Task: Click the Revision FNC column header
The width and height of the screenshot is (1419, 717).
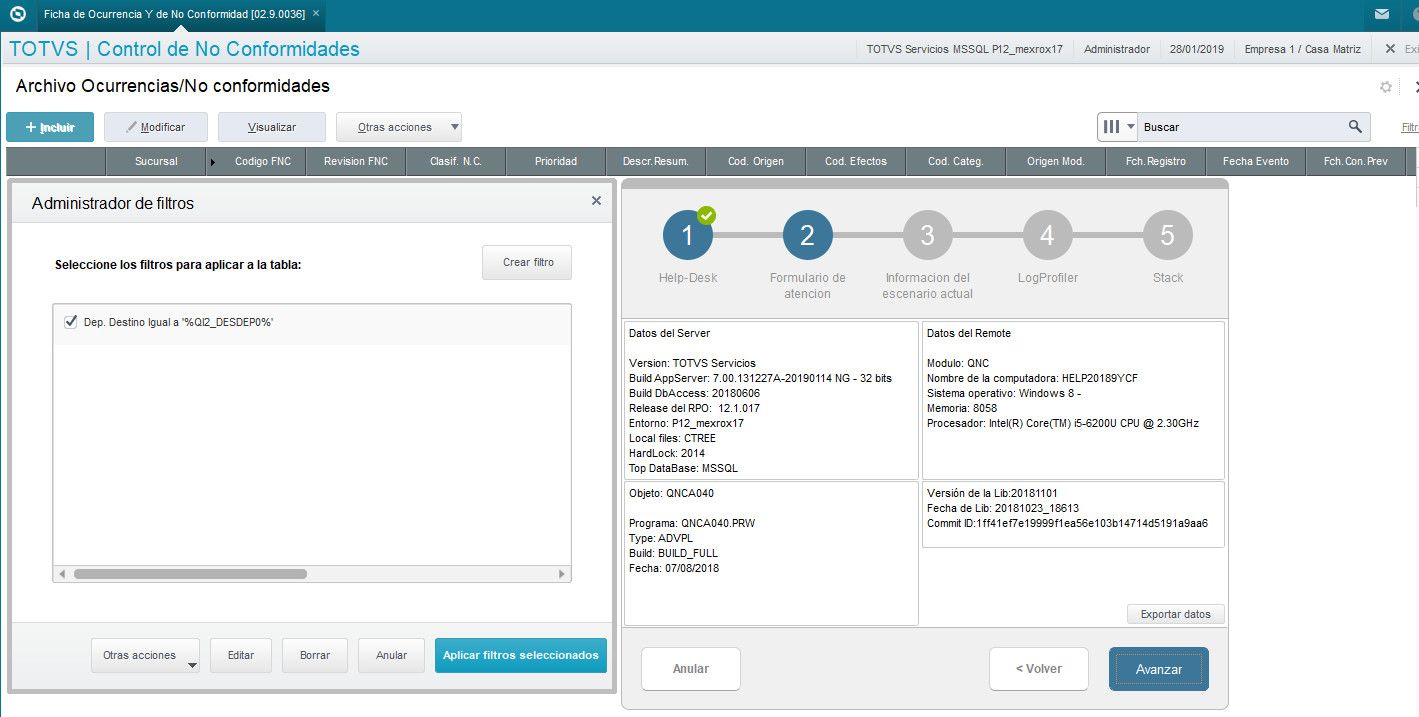Action: 356,161
